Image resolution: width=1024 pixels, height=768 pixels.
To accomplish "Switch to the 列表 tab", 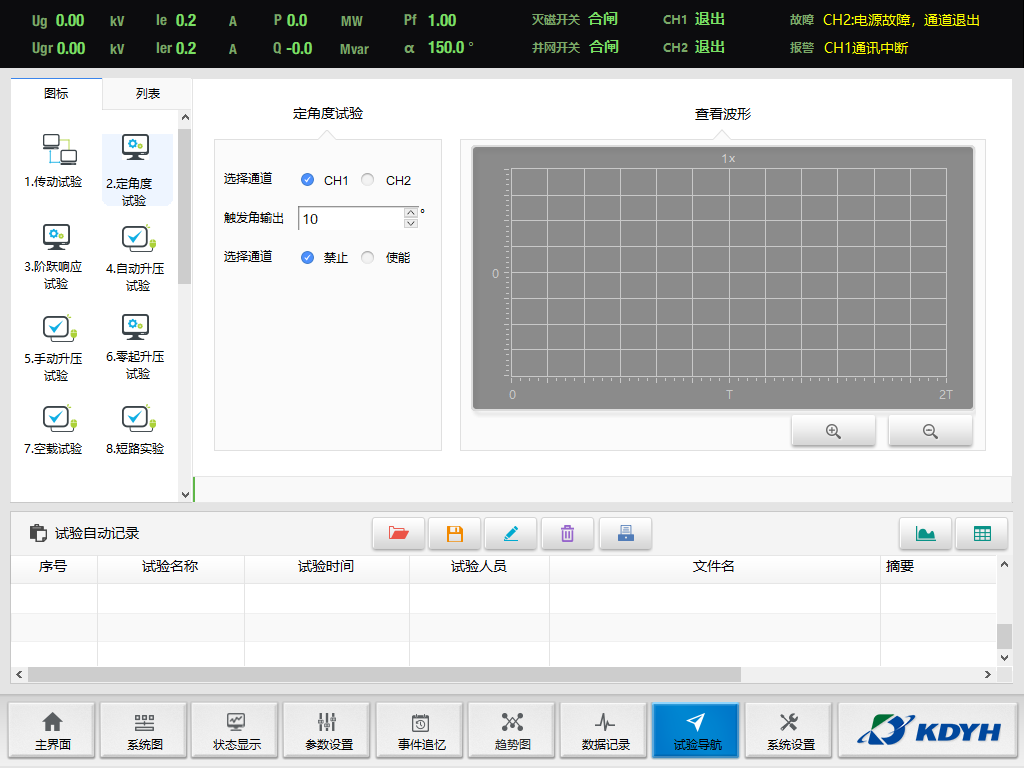I will point(147,94).
